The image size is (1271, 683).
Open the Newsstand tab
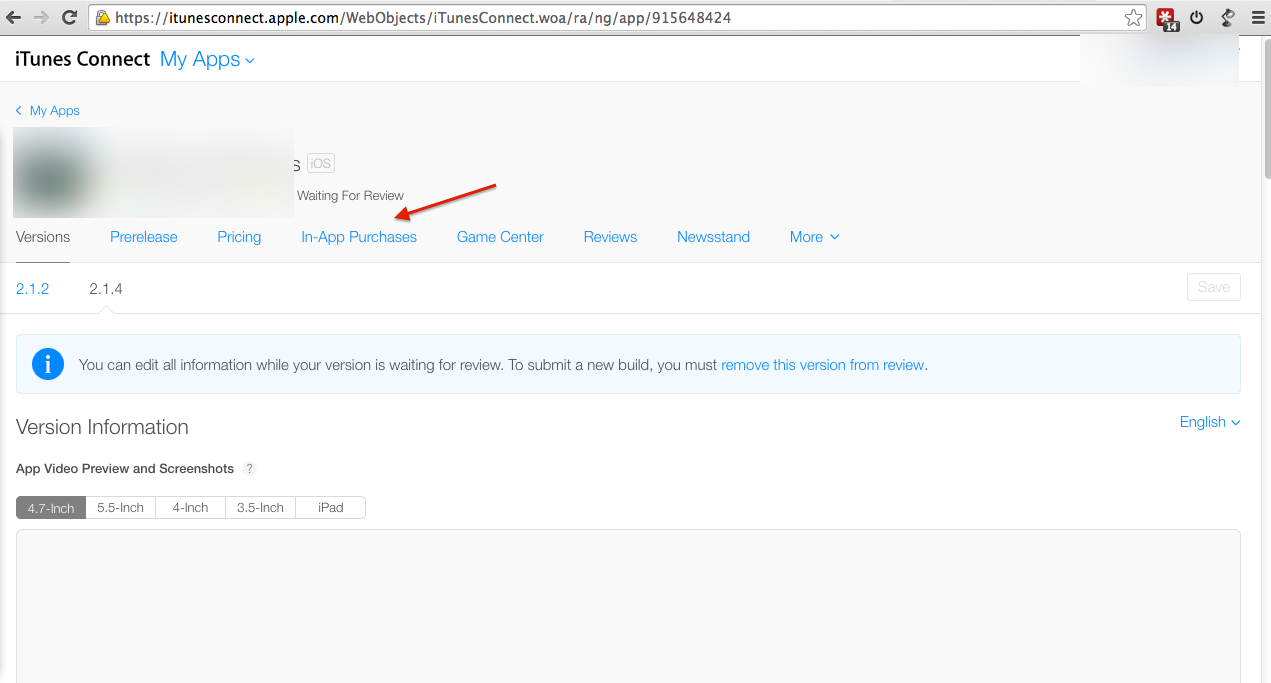pos(713,237)
